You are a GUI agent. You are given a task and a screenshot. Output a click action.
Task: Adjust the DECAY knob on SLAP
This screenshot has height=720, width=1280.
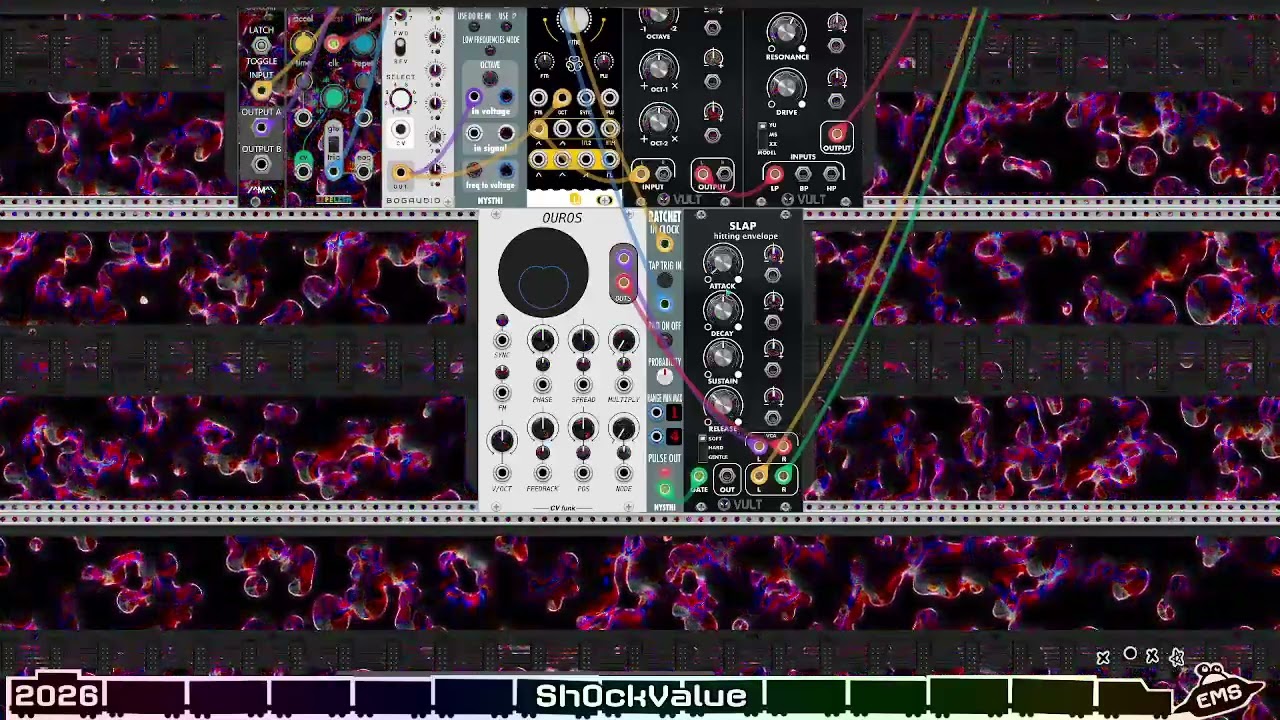pyautogui.click(x=722, y=309)
